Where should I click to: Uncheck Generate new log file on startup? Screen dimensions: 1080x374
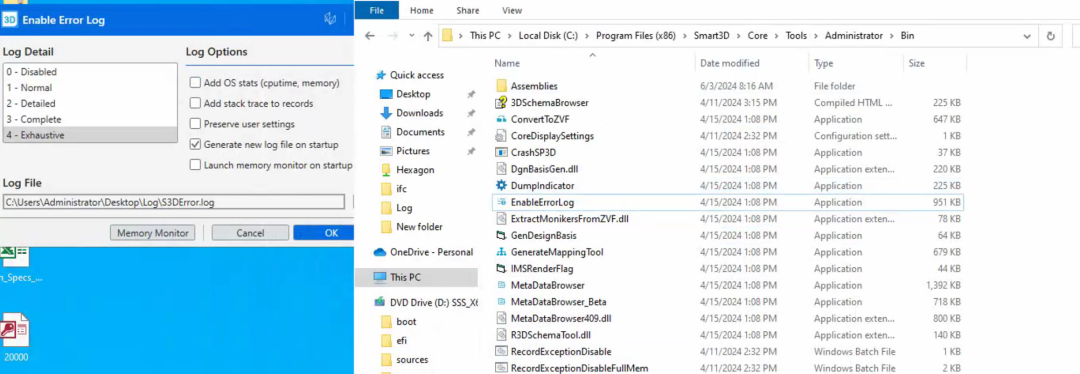(195, 145)
